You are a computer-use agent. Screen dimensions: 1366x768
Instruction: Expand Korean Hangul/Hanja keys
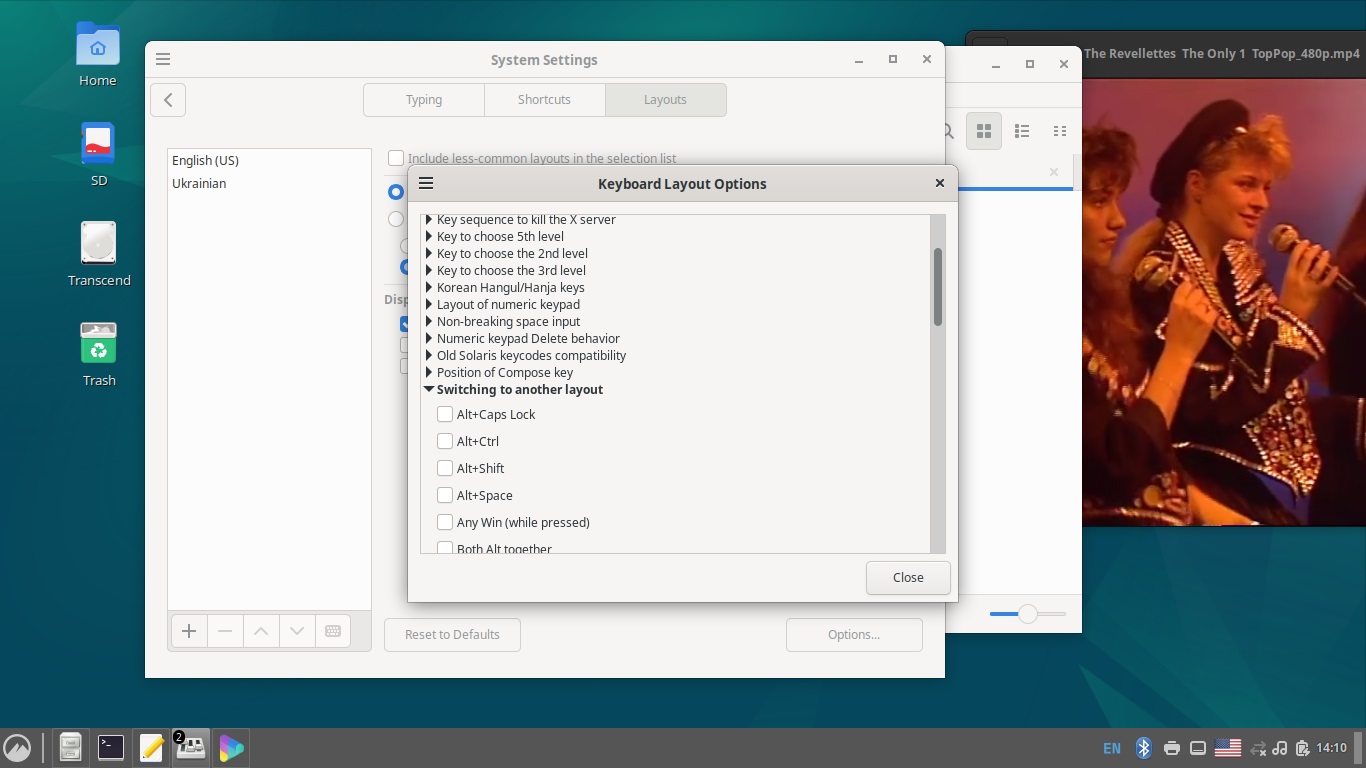tap(429, 287)
